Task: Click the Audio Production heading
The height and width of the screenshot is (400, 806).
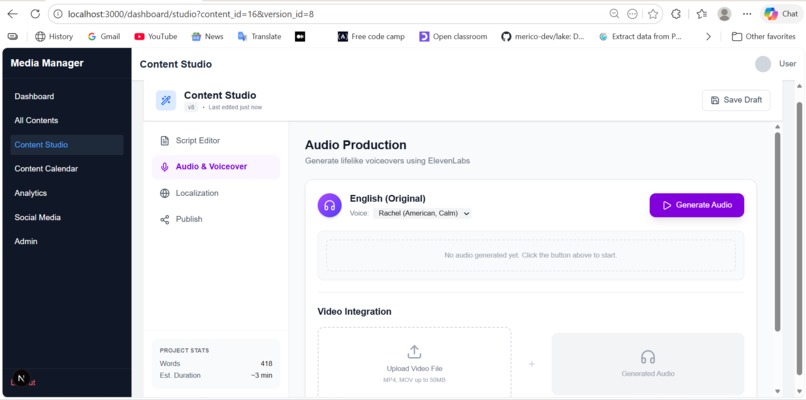Action: [356, 145]
